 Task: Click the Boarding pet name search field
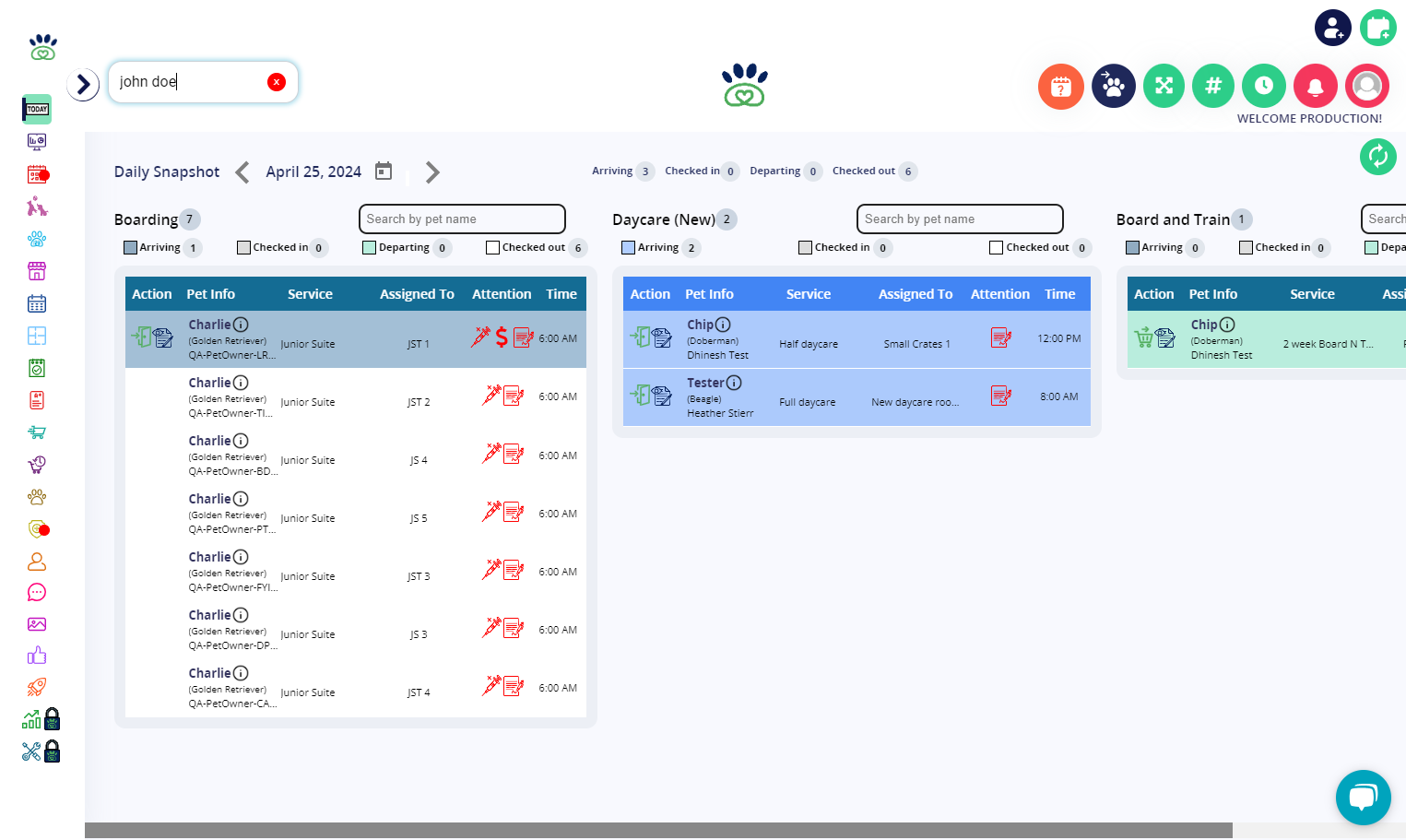point(462,219)
